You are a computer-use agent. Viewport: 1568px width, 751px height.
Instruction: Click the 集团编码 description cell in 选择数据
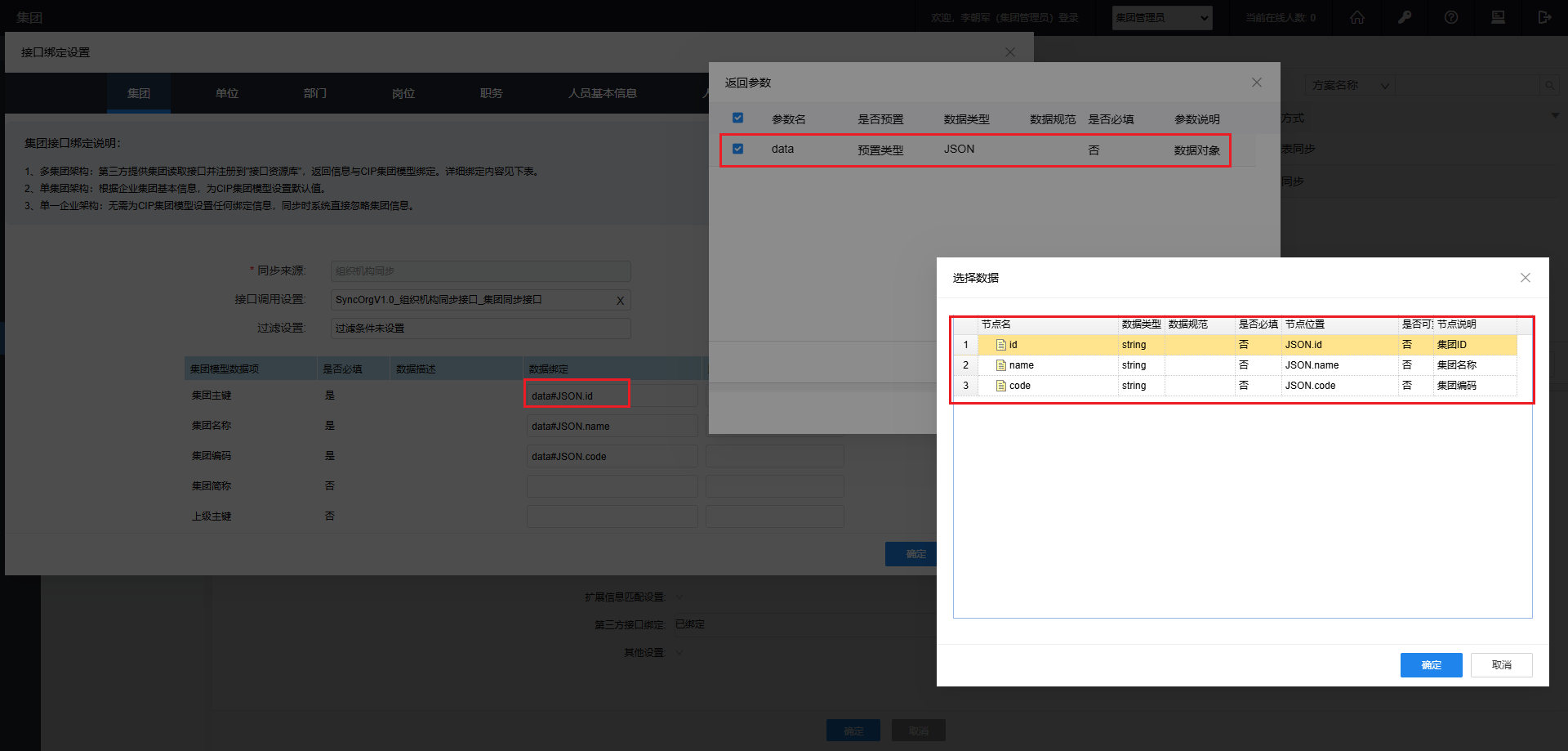[1475, 386]
